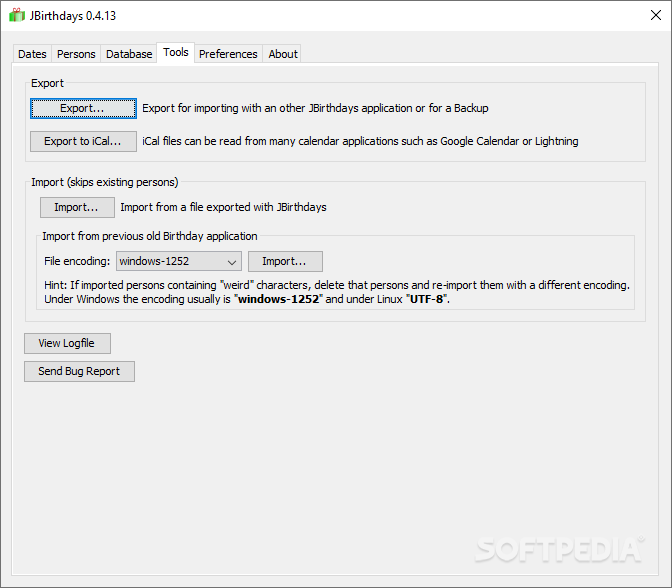Show the About tab
Viewport: 672px width, 588px height.
coord(282,54)
